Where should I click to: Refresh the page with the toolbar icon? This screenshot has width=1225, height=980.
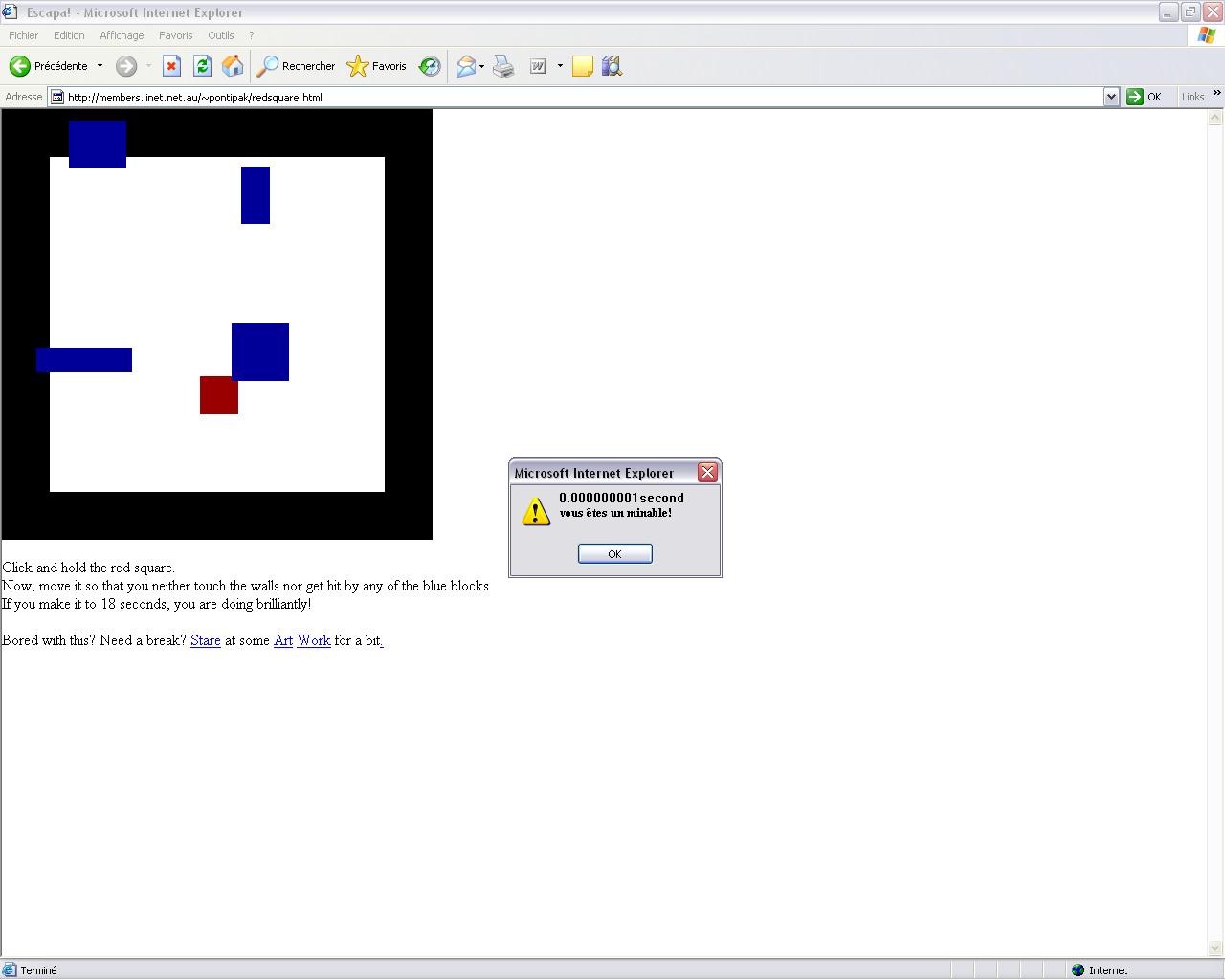point(202,66)
